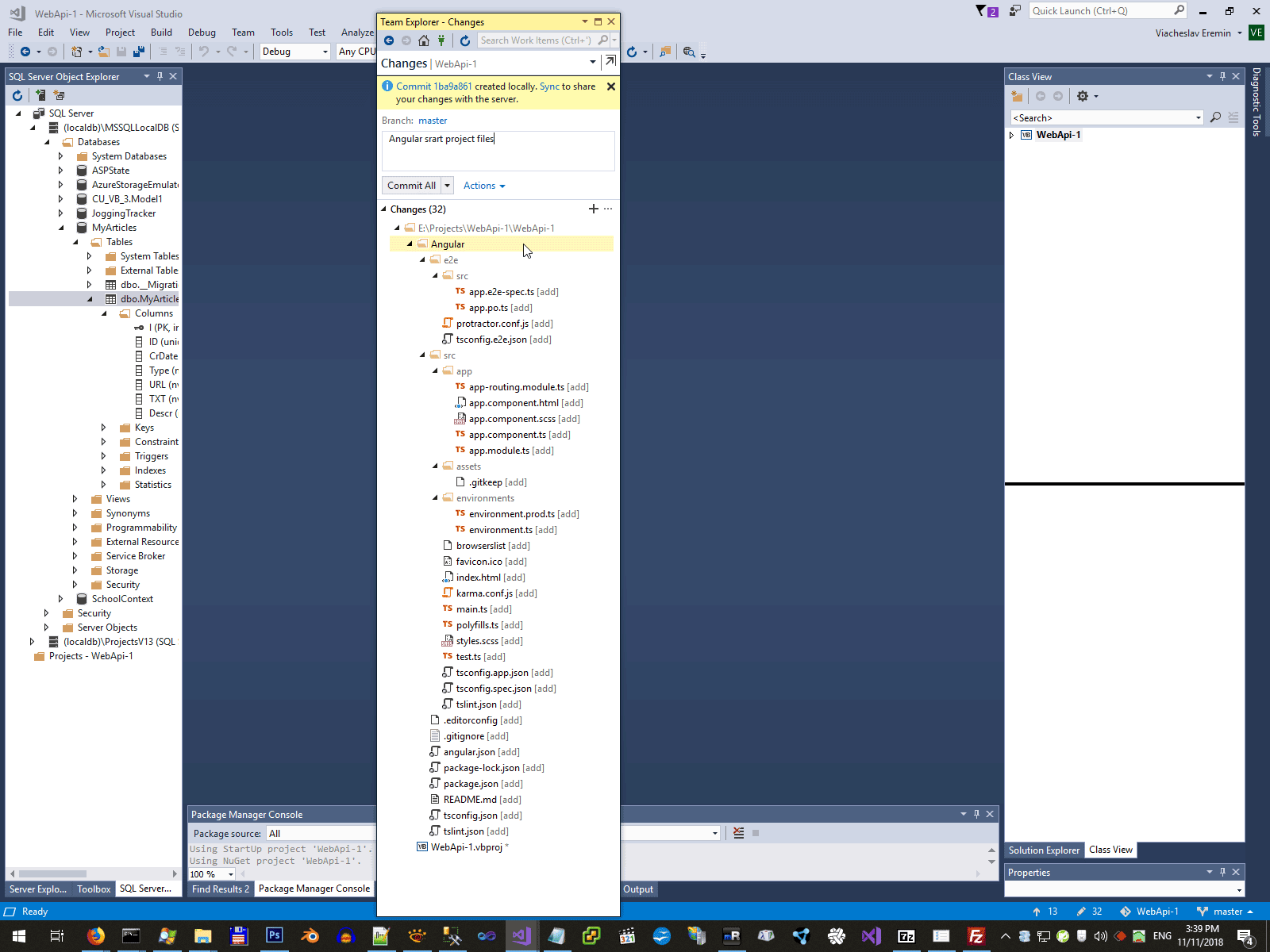1270x952 pixels.
Task: Expand the Views folder in MyArticles
Action: click(75, 499)
